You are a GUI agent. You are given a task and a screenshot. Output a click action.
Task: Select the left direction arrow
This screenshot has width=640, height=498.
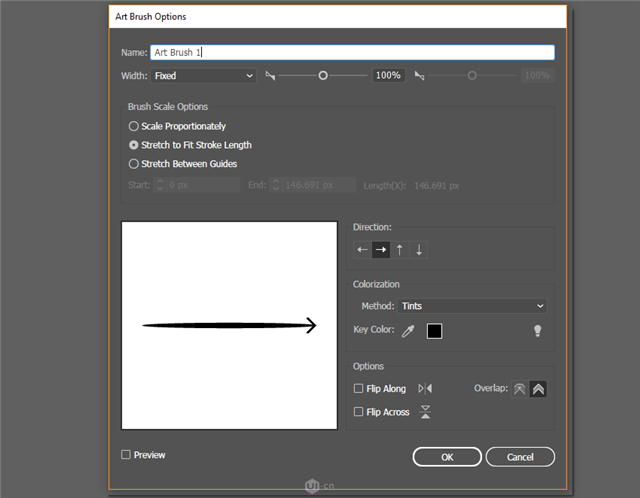click(363, 250)
